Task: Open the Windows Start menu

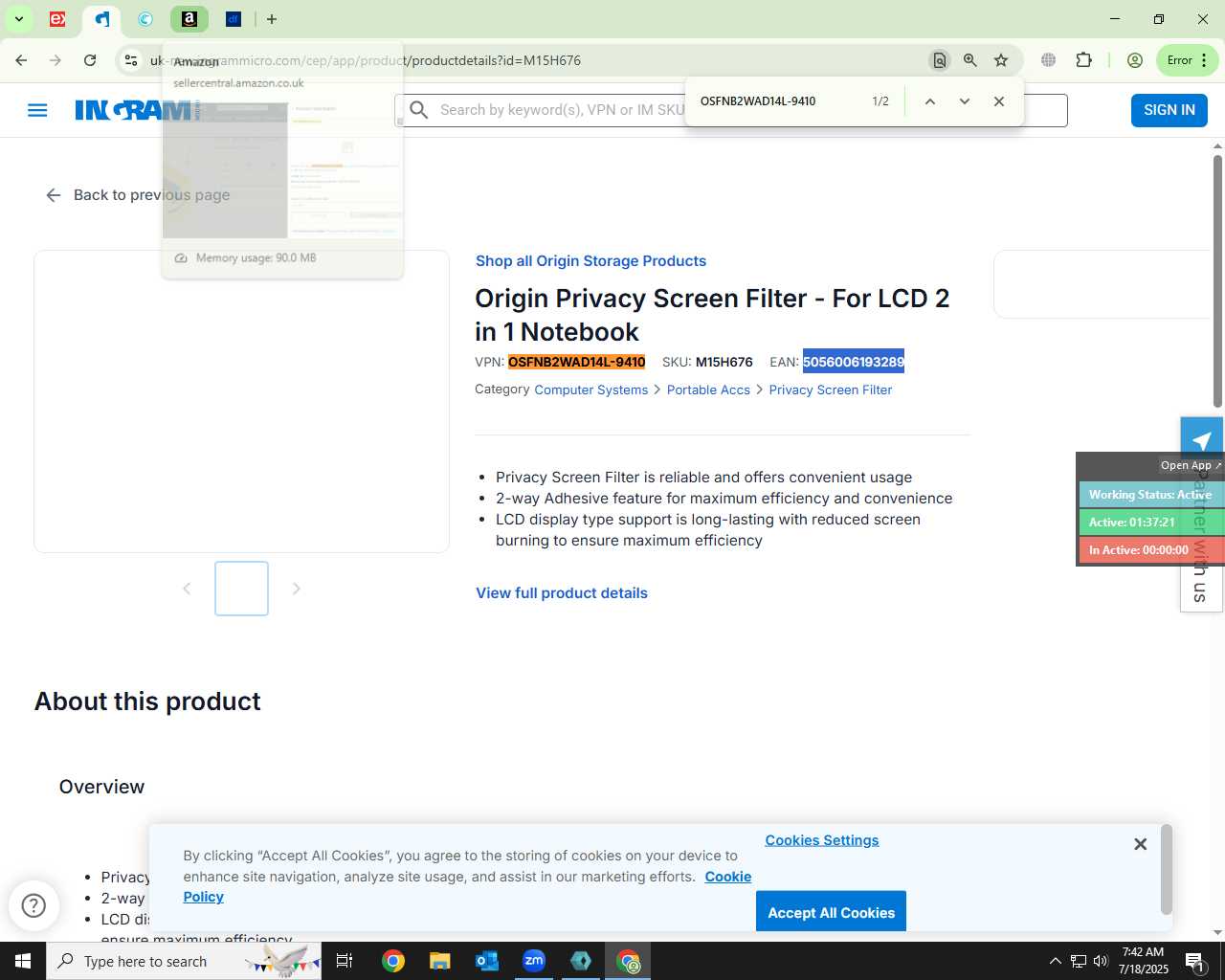Action: click(23, 961)
